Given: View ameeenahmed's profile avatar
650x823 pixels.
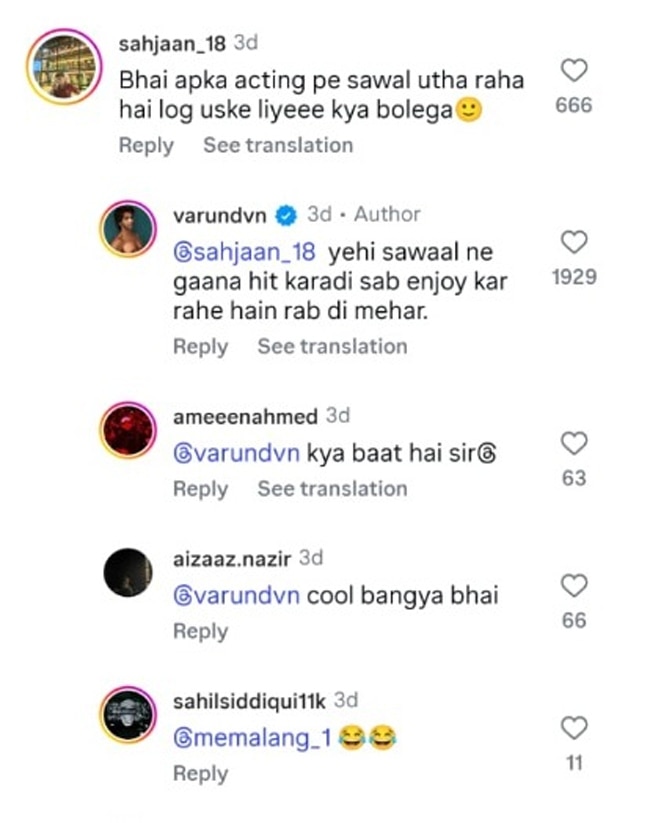Looking at the screenshot, I should pos(128,432).
